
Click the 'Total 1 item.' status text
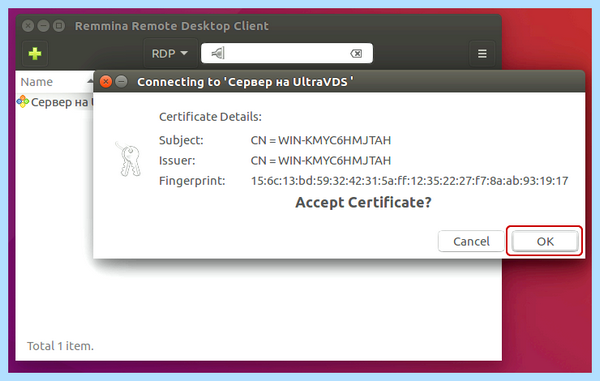[x=60, y=346]
